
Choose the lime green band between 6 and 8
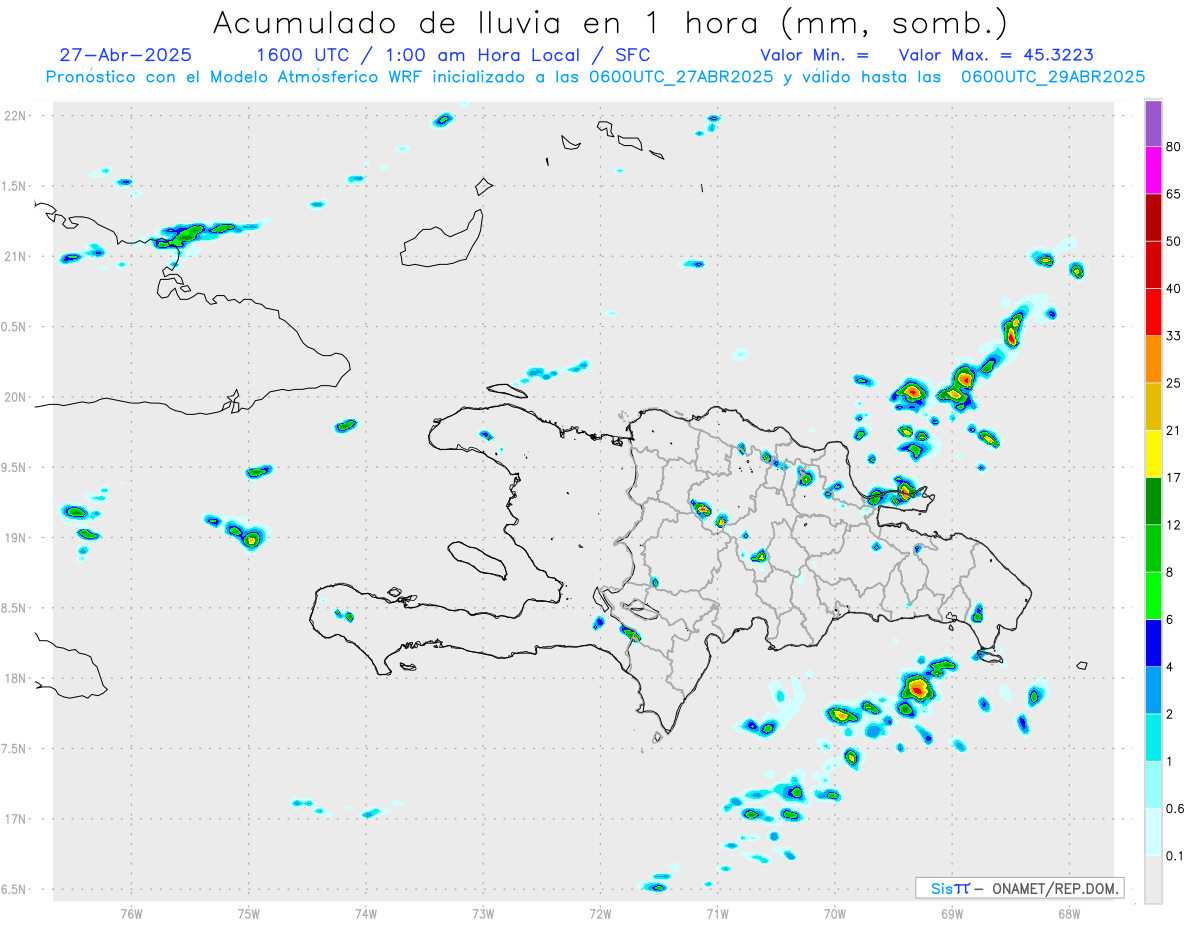coord(1153,594)
